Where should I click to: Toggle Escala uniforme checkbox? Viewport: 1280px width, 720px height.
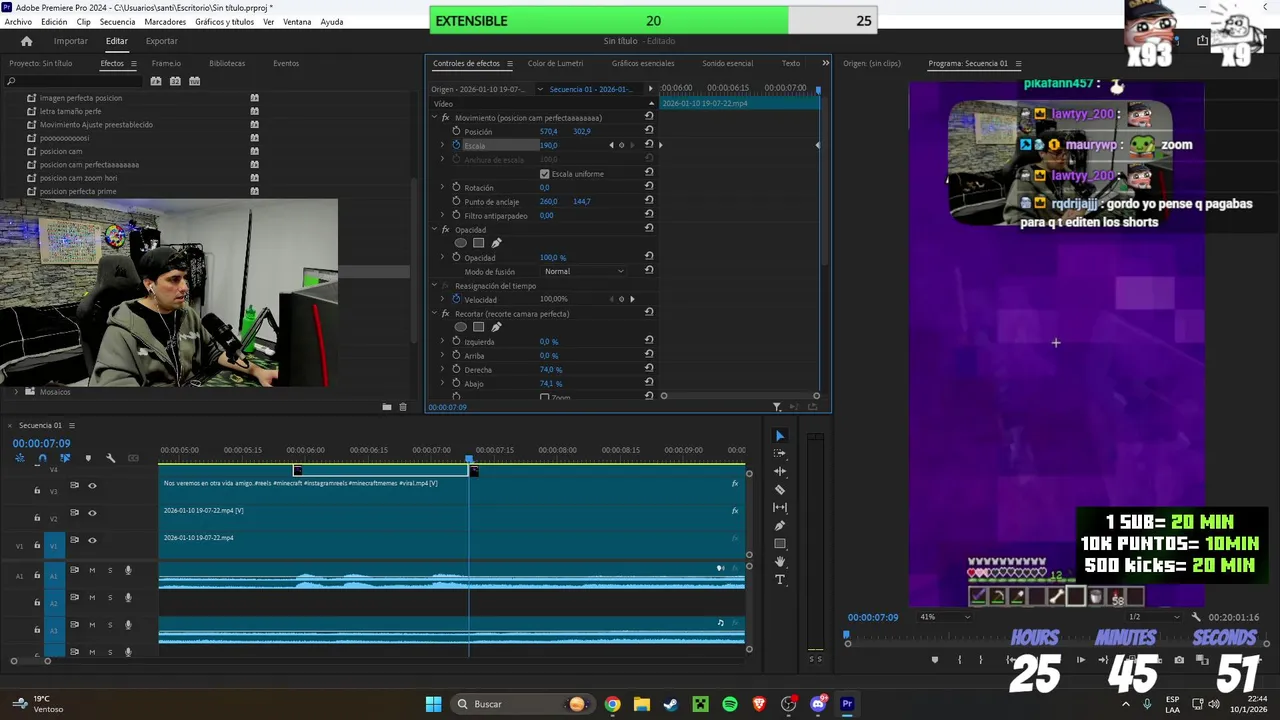(x=544, y=174)
